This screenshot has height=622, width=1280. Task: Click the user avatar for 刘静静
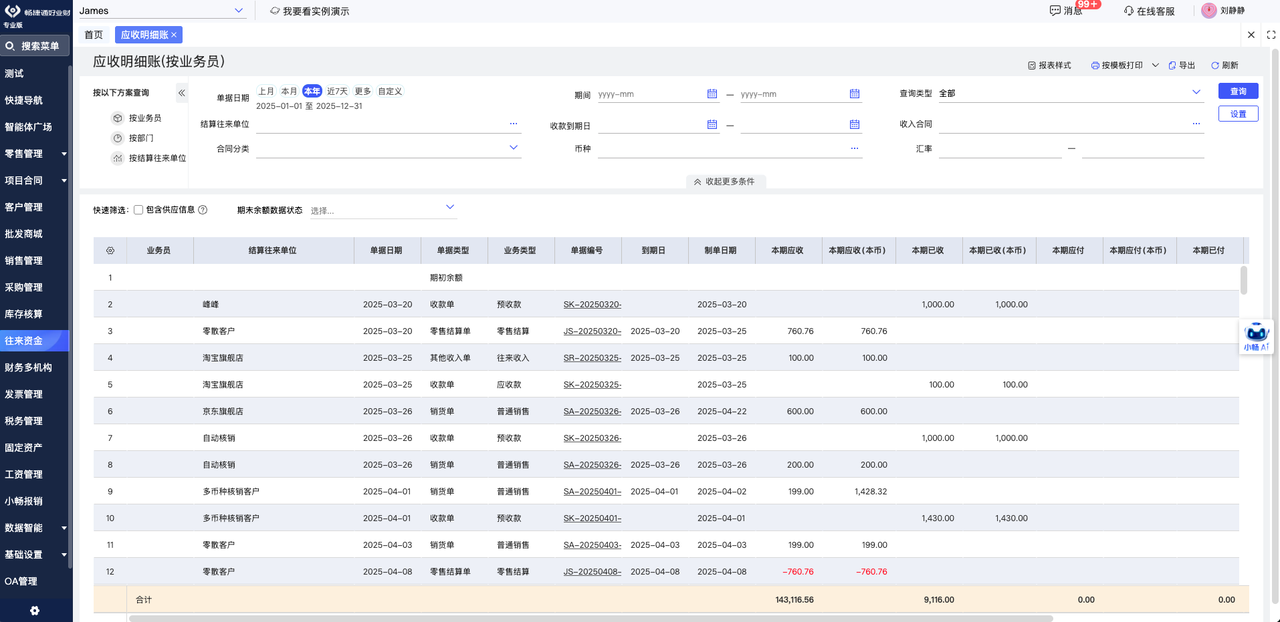click(x=1209, y=10)
